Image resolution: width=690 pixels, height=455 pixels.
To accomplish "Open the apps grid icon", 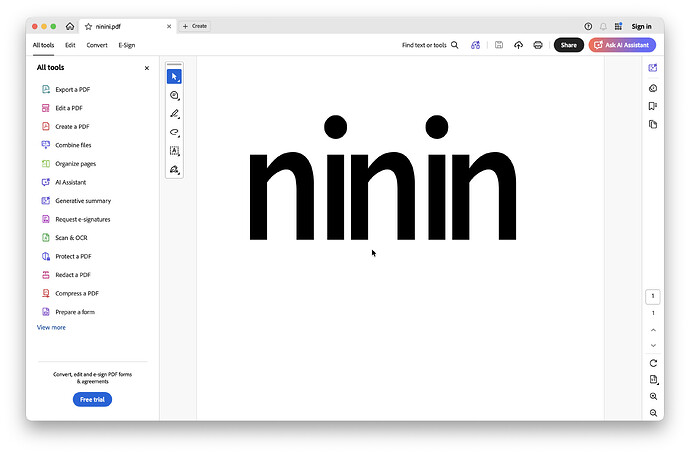I will (x=618, y=26).
